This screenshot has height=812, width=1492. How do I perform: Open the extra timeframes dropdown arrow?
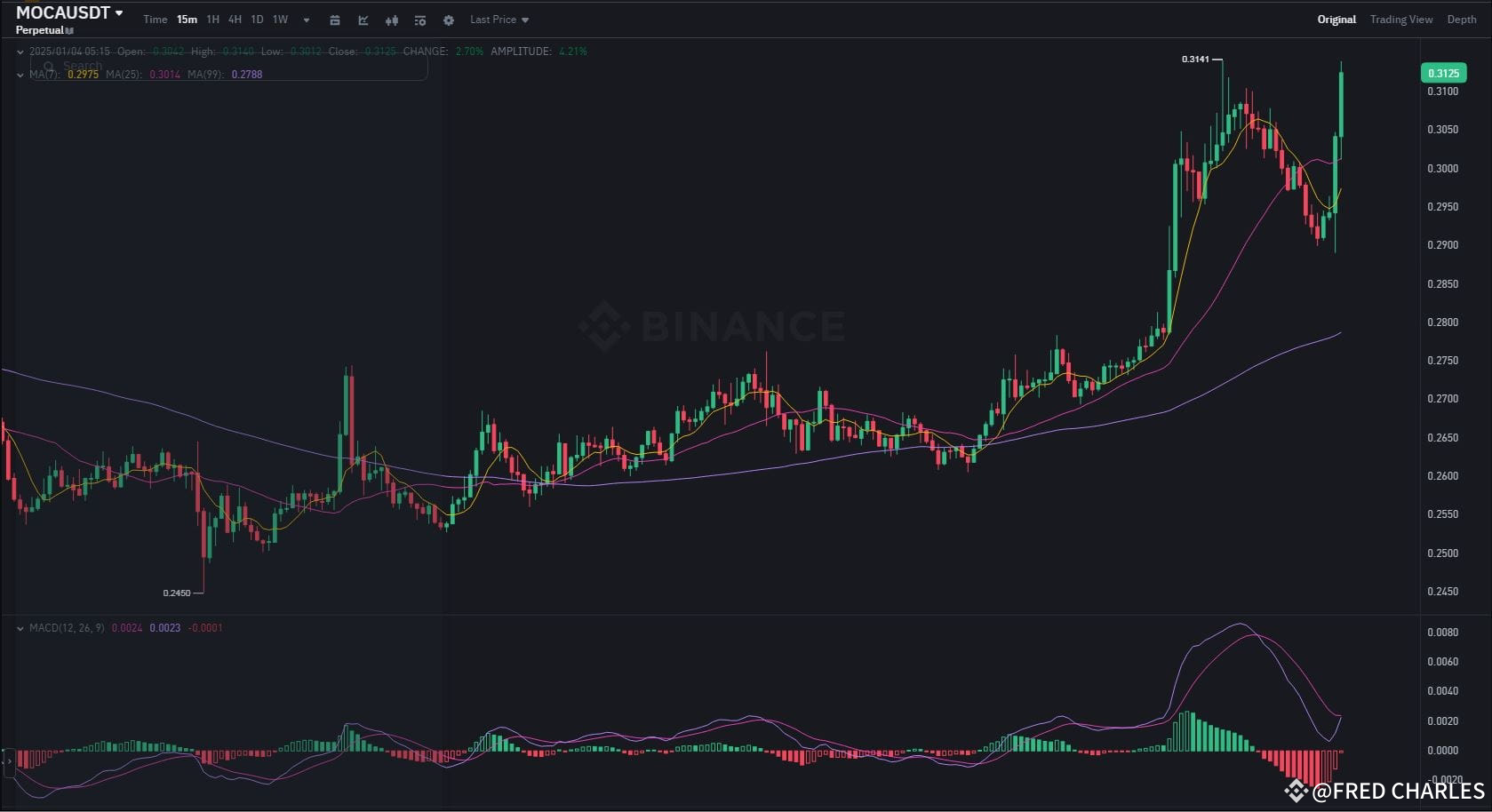pyautogui.click(x=306, y=20)
